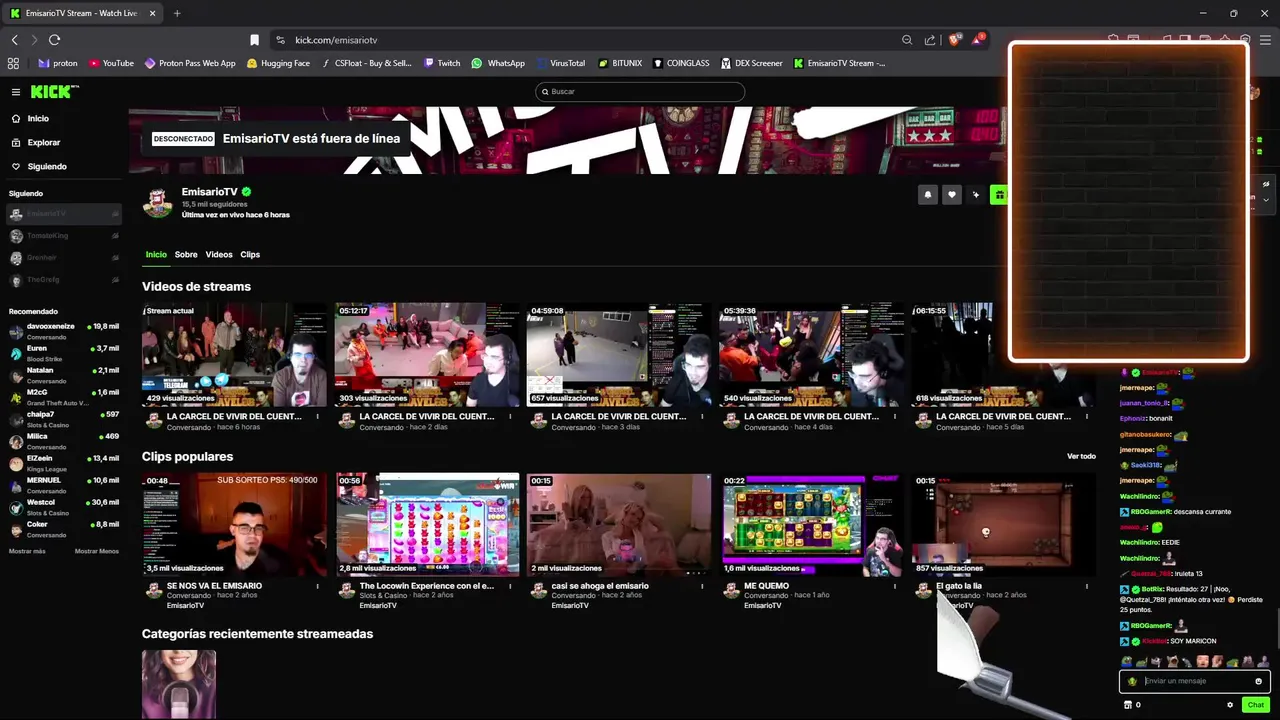Click the zoom-out magnifier in address bar
Screen dimensions: 1280x720
tap(907, 40)
